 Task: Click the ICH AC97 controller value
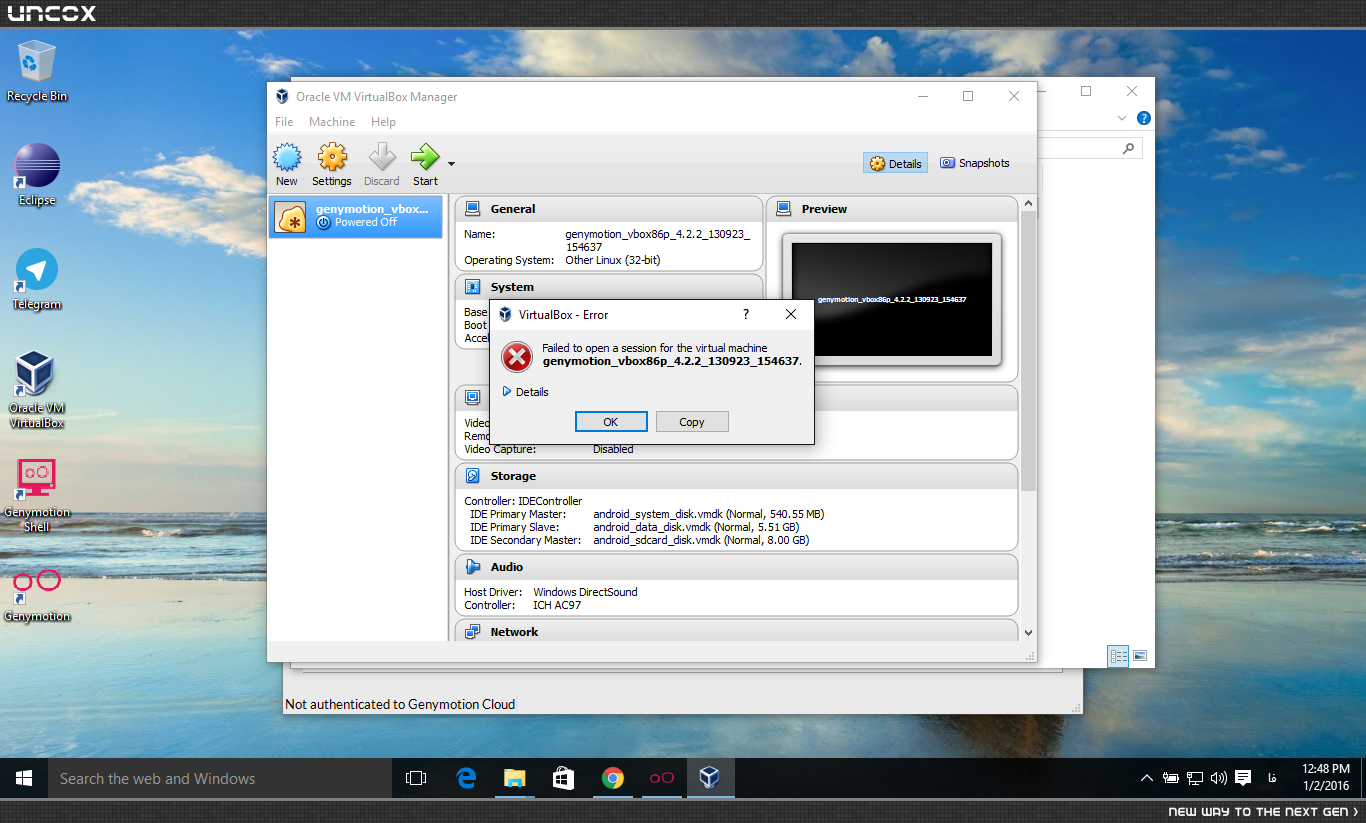coord(557,605)
